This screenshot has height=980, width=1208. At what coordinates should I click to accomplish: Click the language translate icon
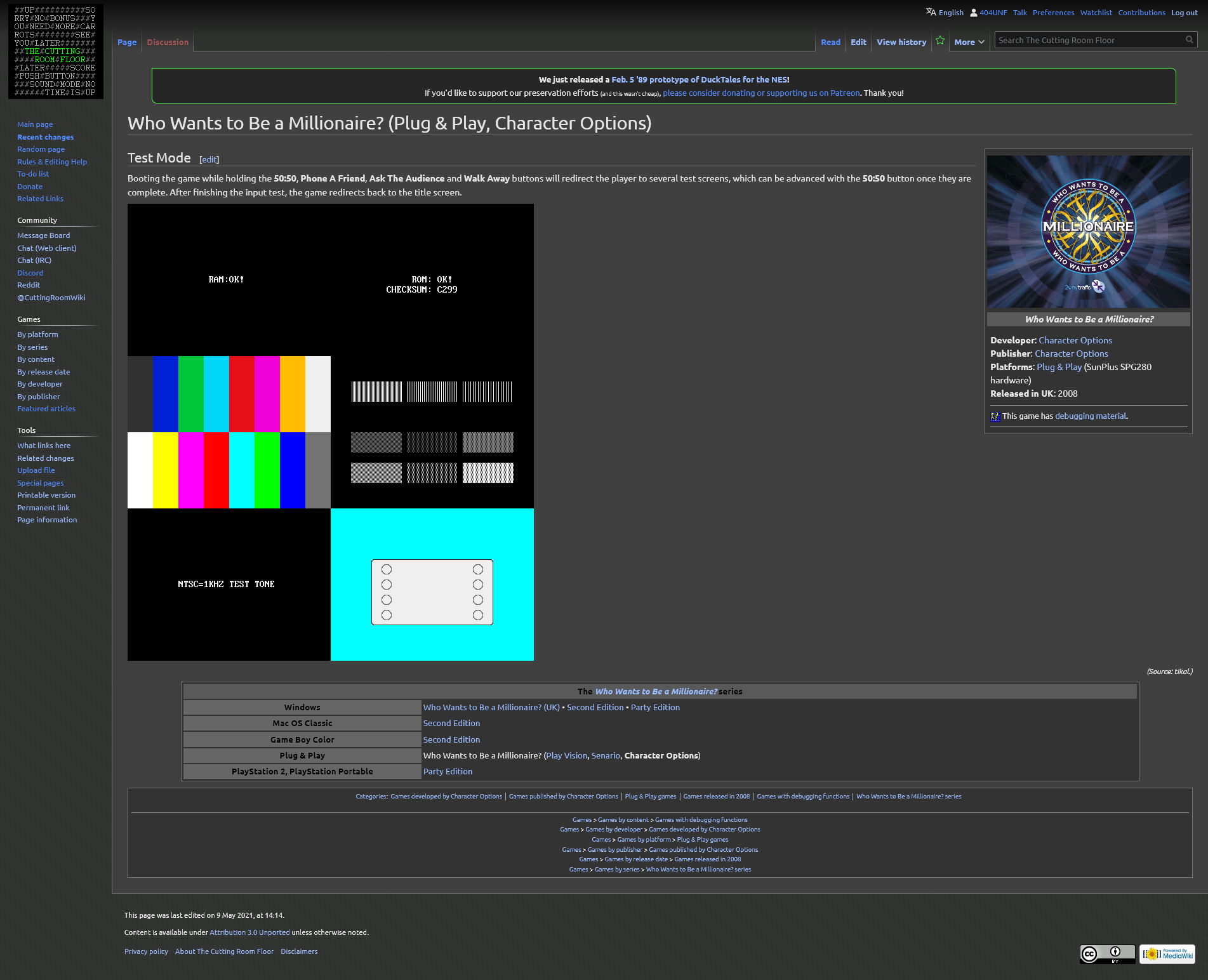[931, 12]
